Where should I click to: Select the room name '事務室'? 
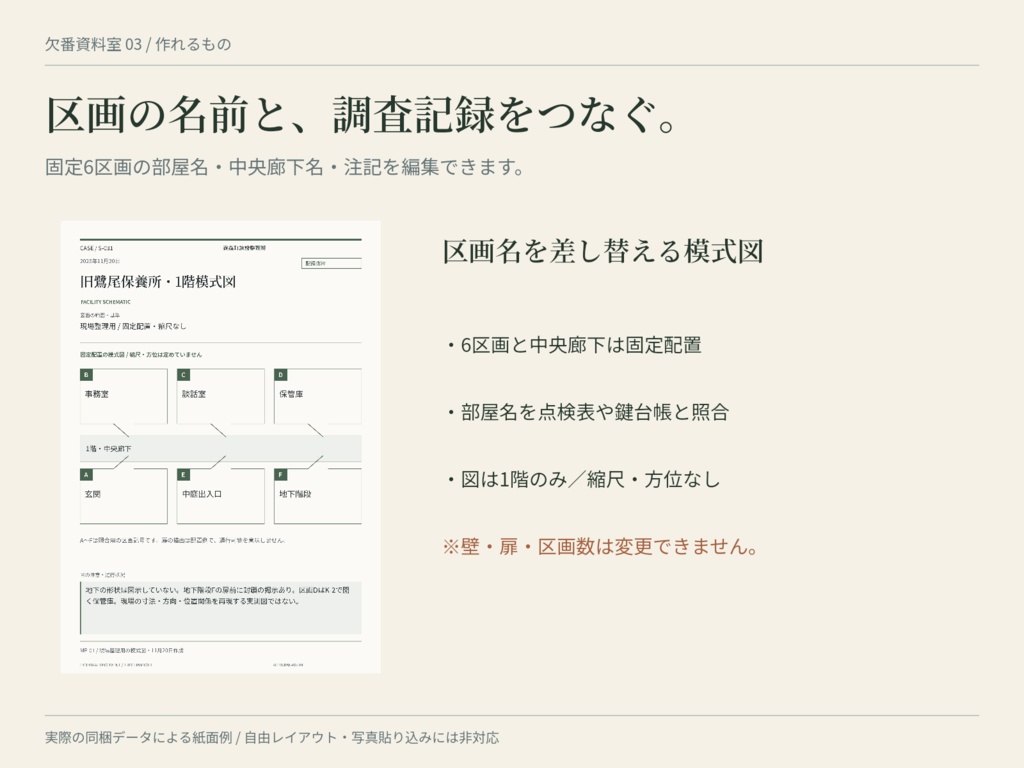pos(97,394)
